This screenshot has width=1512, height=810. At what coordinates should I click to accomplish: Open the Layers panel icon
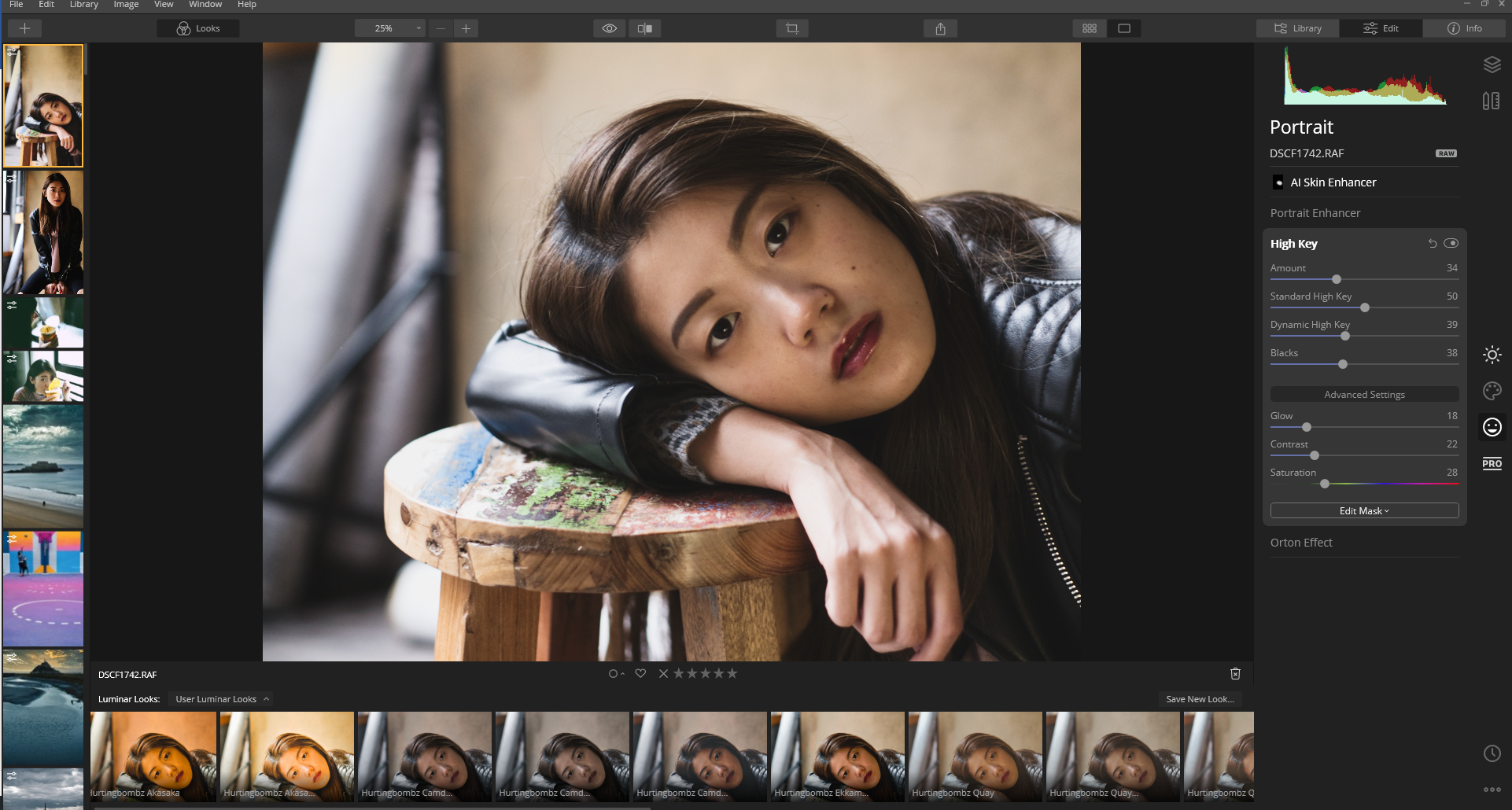click(1493, 64)
